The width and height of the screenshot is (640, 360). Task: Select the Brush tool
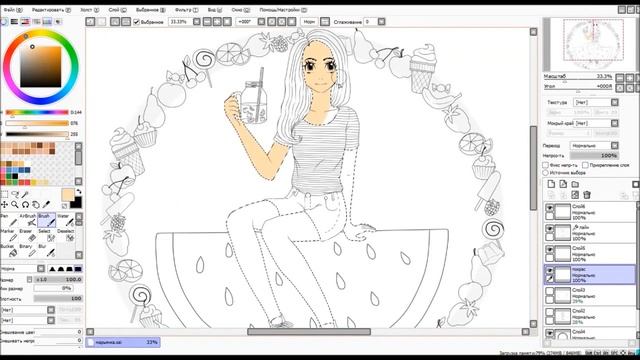pyautogui.click(x=46, y=220)
